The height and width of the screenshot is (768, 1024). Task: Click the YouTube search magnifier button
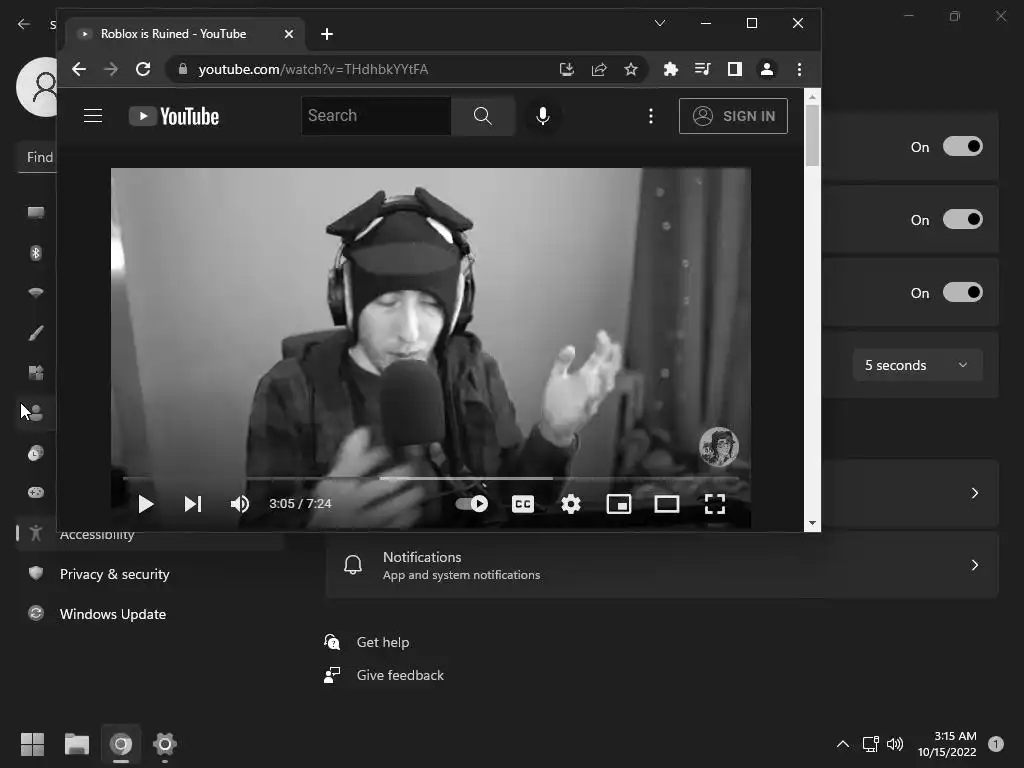(483, 116)
